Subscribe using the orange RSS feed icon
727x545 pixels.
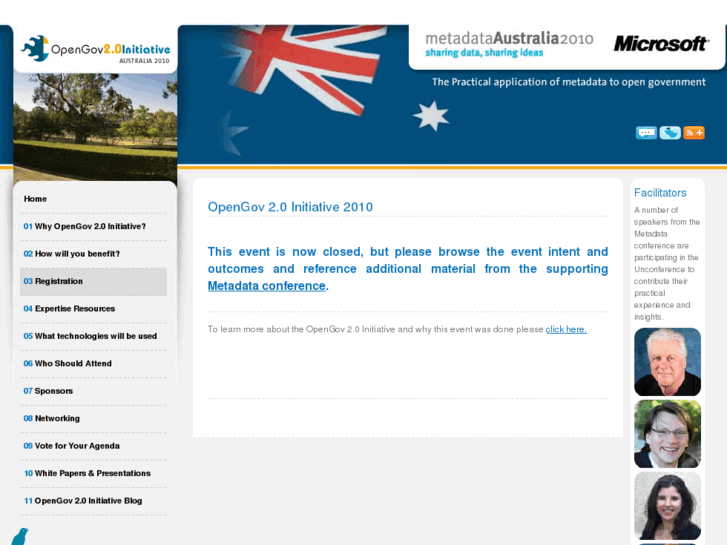click(694, 133)
